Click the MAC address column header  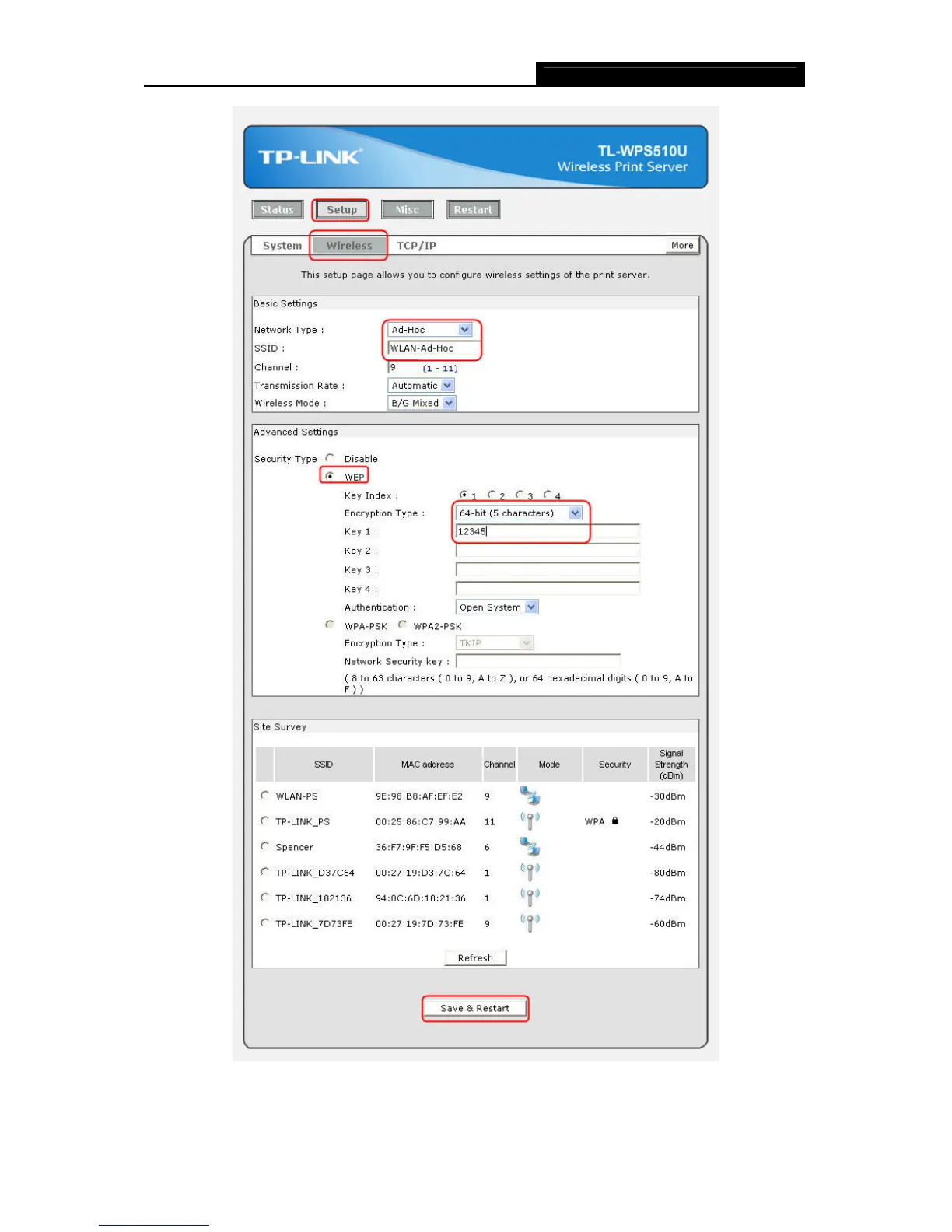point(428,765)
